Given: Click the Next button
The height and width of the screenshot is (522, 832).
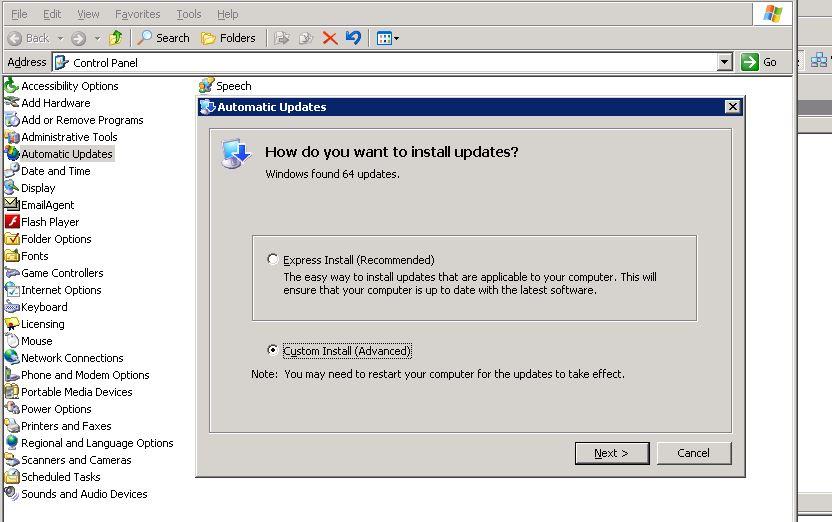Looking at the screenshot, I should 612,453.
